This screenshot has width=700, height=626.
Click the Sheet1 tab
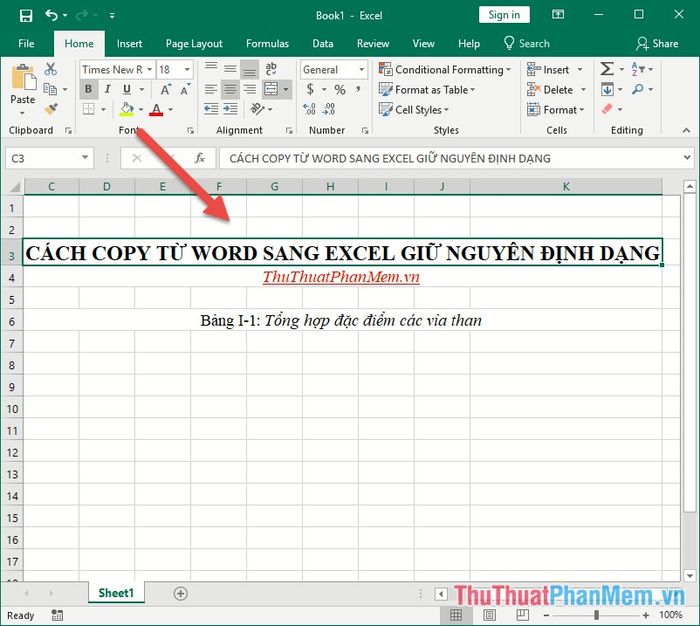(x=116, y=593)
